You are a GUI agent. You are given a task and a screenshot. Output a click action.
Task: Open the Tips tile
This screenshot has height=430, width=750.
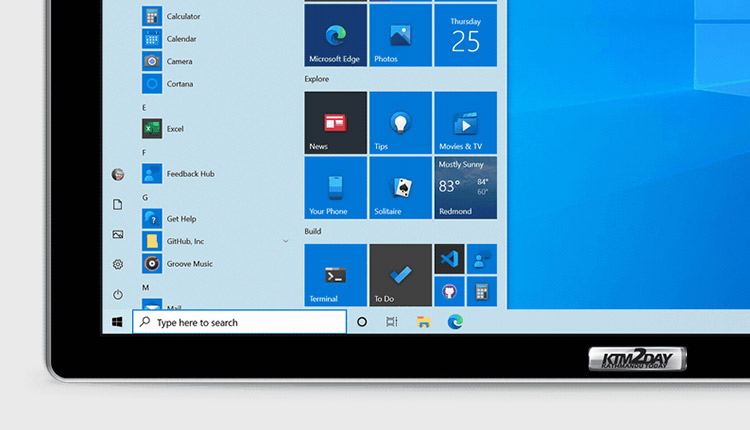point(400,123)
